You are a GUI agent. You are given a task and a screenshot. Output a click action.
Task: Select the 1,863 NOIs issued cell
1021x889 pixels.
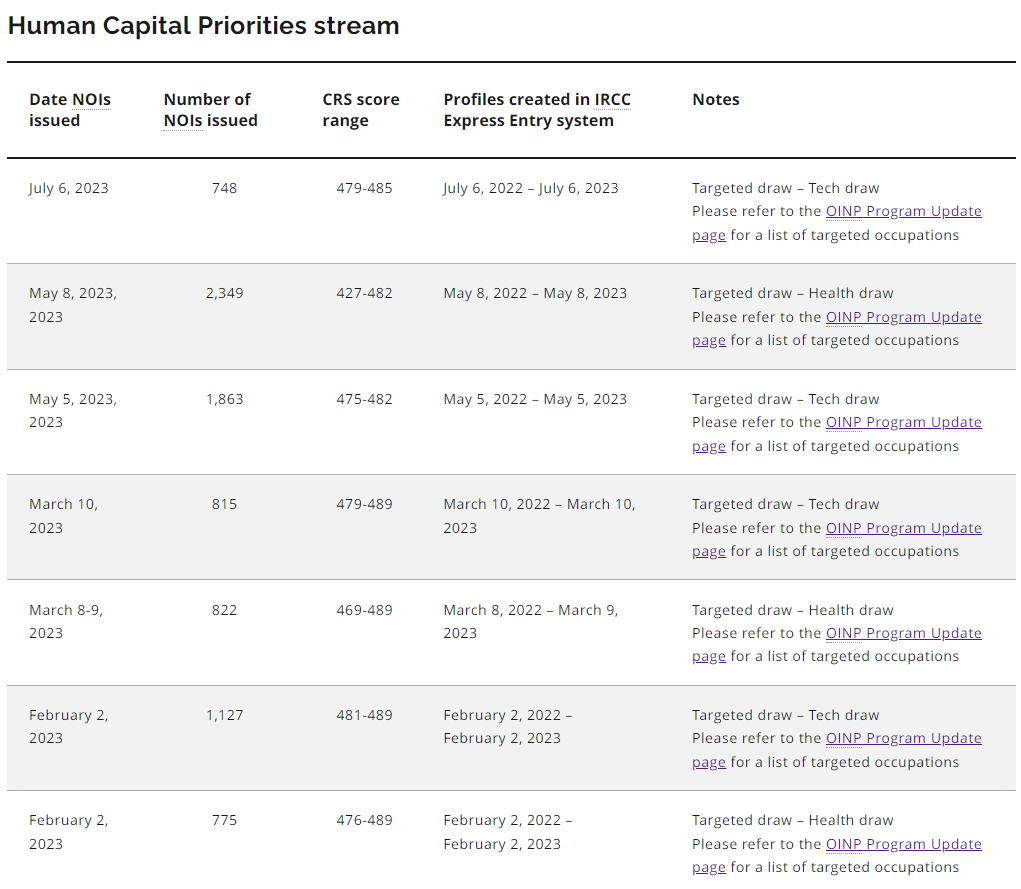click(224, 399)
